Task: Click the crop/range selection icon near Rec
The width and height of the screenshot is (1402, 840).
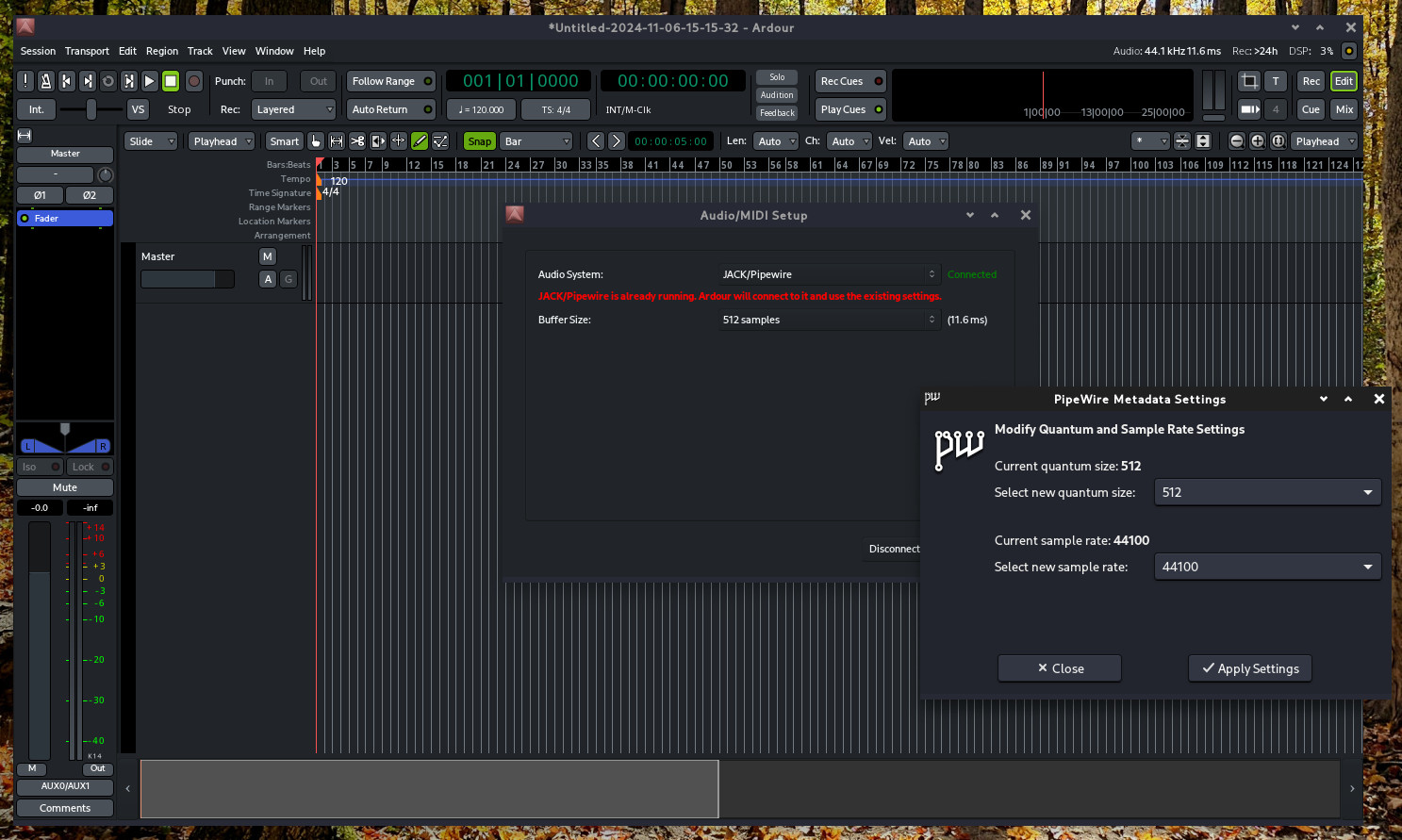Action: coord(1249,81)
